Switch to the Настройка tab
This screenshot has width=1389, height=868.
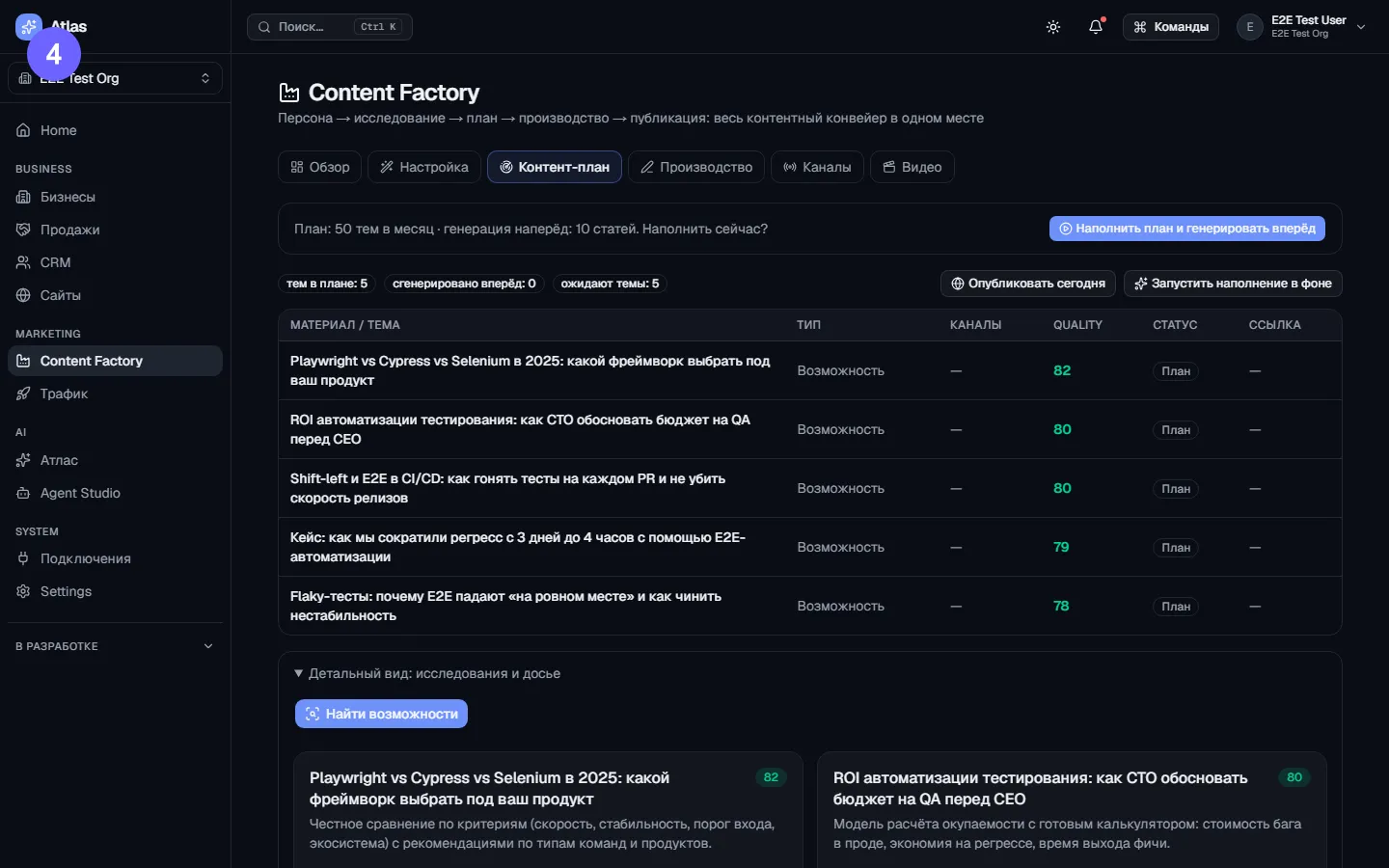coord(424,167)
